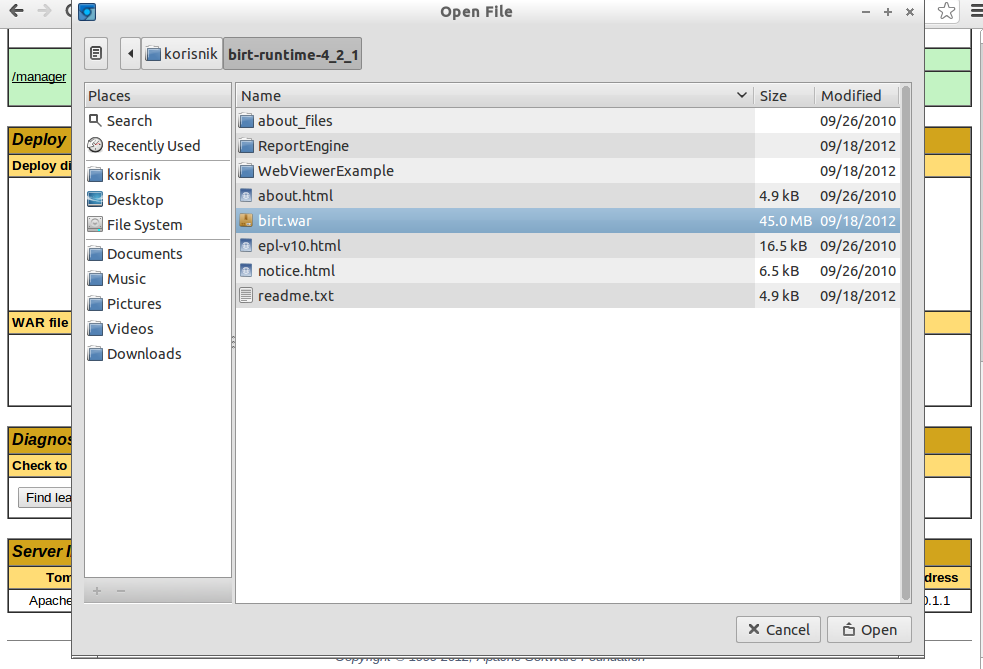Select the birt.war file

point(568,221)
